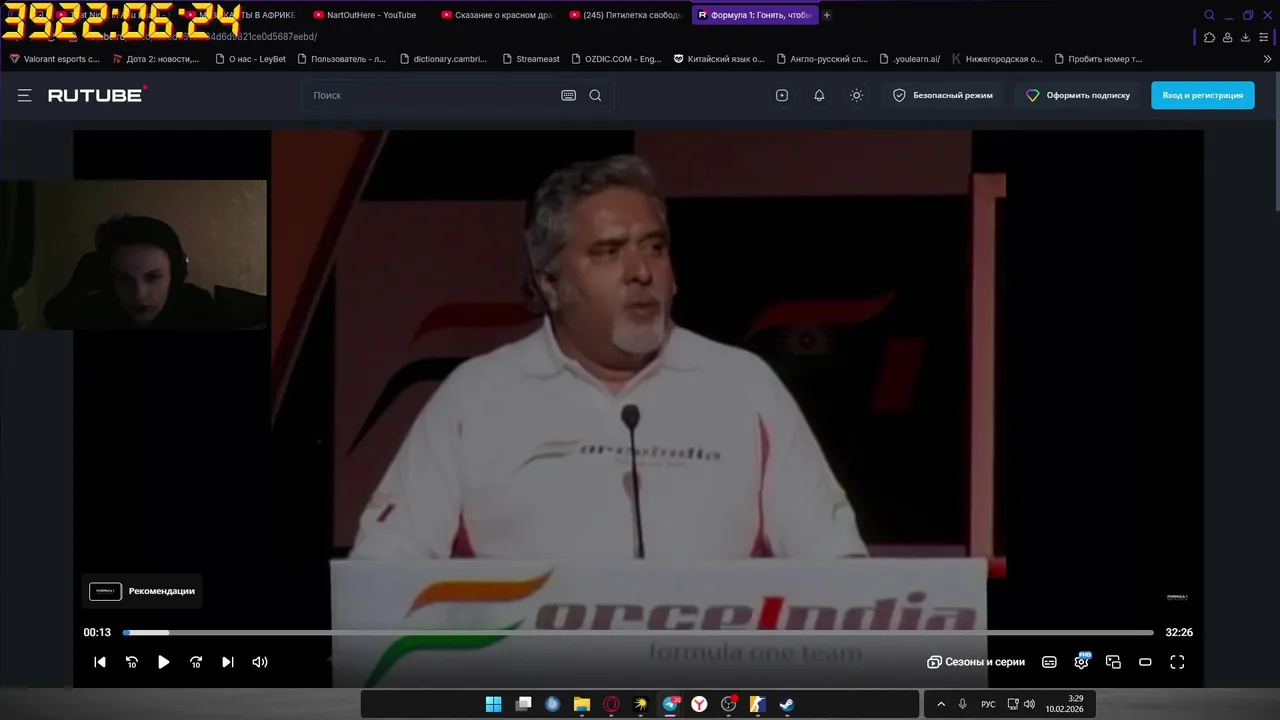The image size is (1280, 720).
Task: Skip to next video
Action: (227, 662)
